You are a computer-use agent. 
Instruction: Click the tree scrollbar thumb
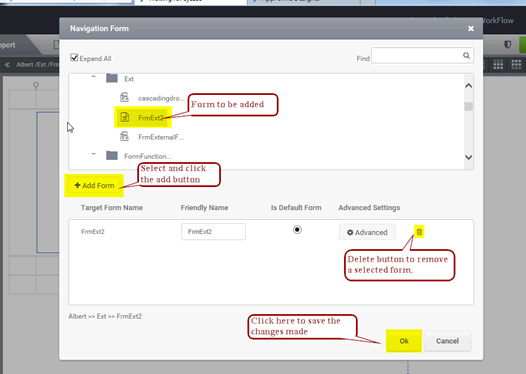point(469,106)
